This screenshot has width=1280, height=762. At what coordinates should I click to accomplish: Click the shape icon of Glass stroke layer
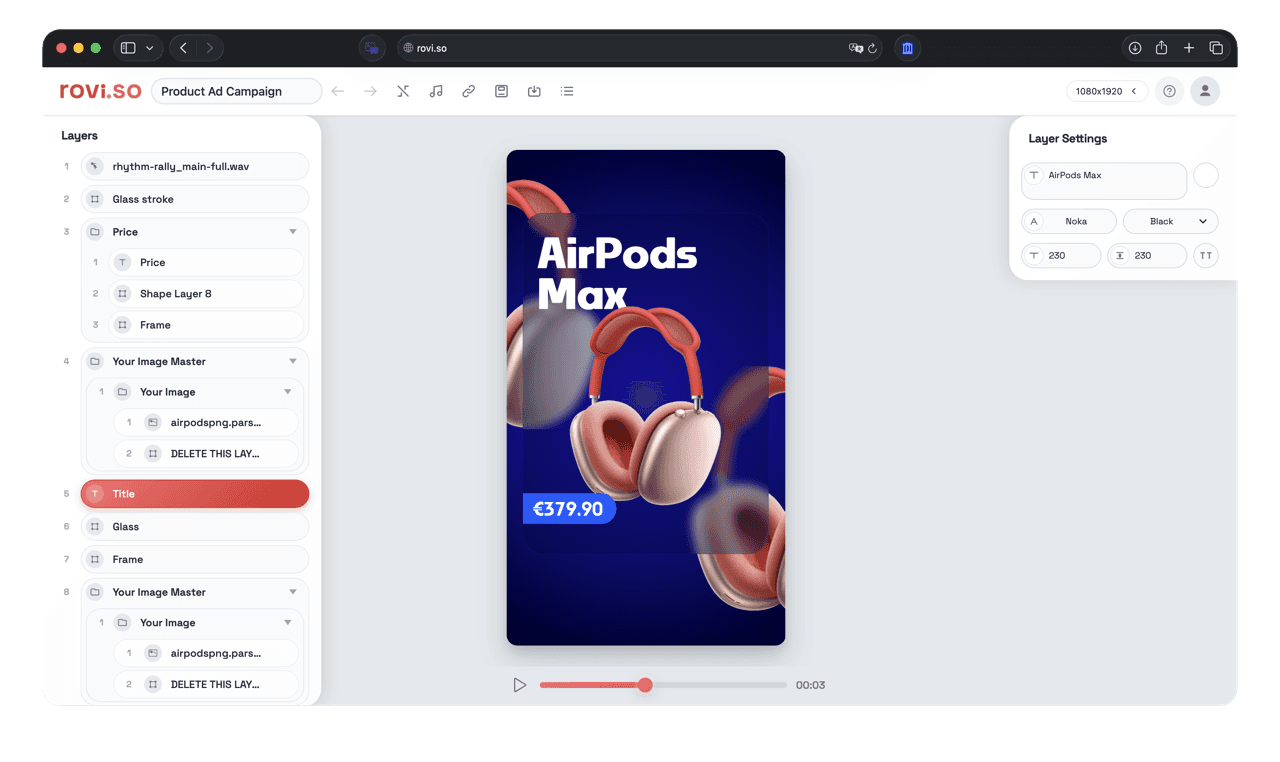(x=95, y=199)
